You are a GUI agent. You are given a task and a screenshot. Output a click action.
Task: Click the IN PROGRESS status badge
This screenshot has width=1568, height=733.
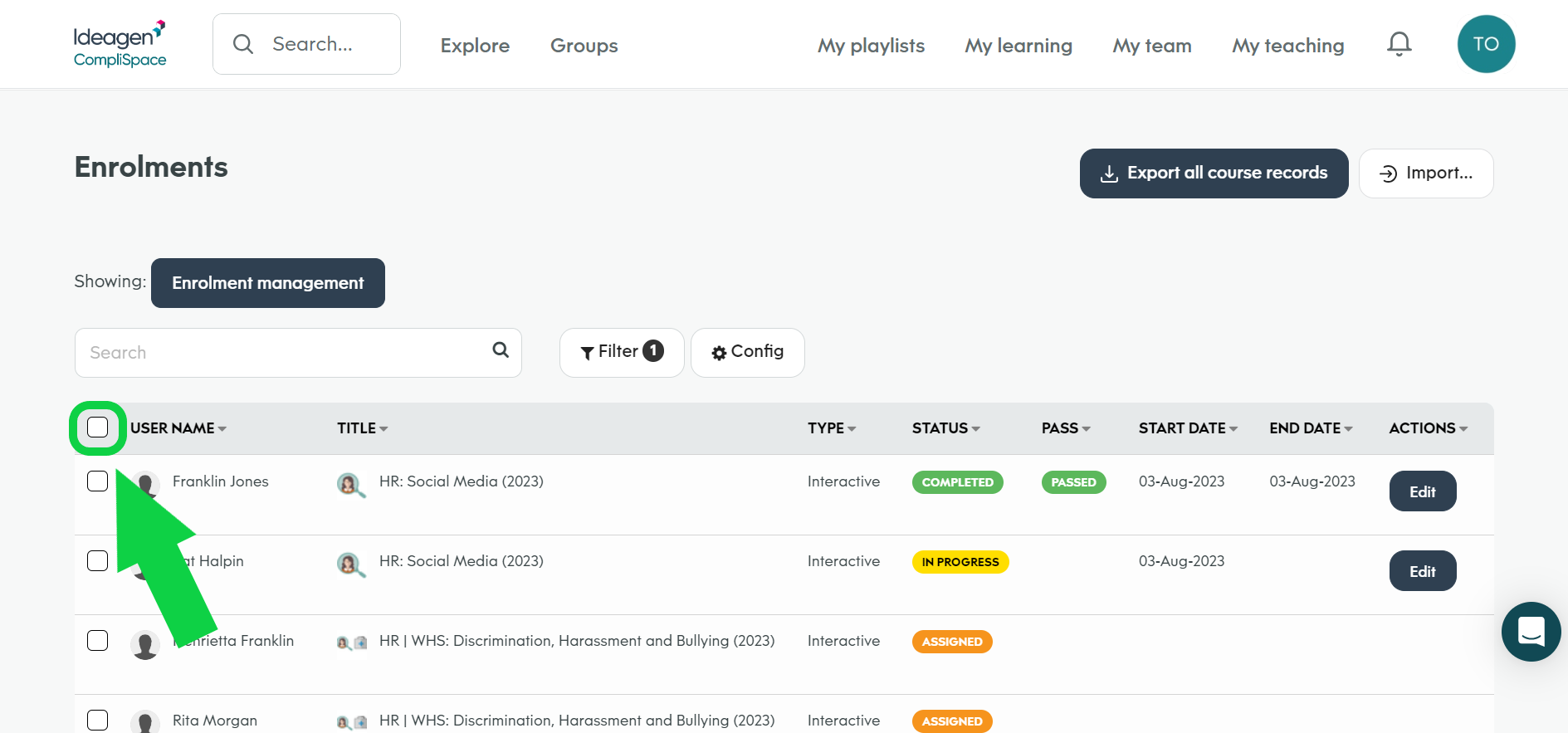pyautogui.click(x=960, y=562)
